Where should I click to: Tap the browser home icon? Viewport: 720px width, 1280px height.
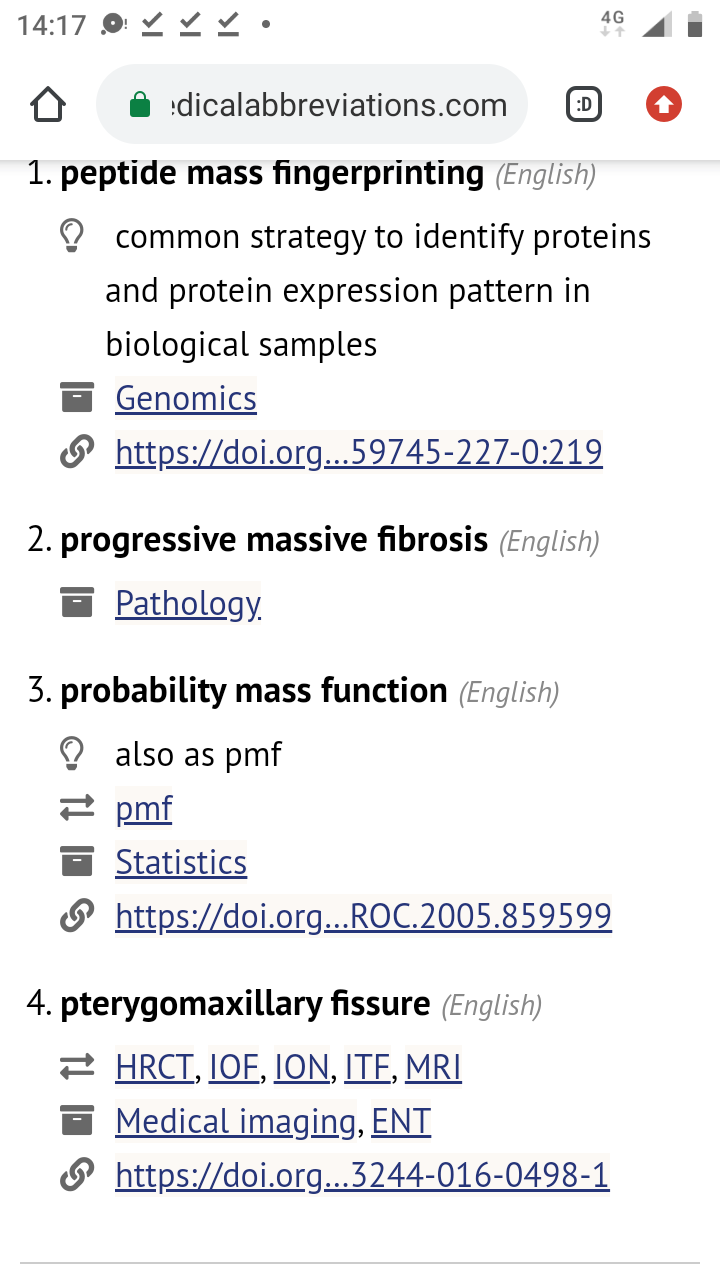click(x=48, y=104)
